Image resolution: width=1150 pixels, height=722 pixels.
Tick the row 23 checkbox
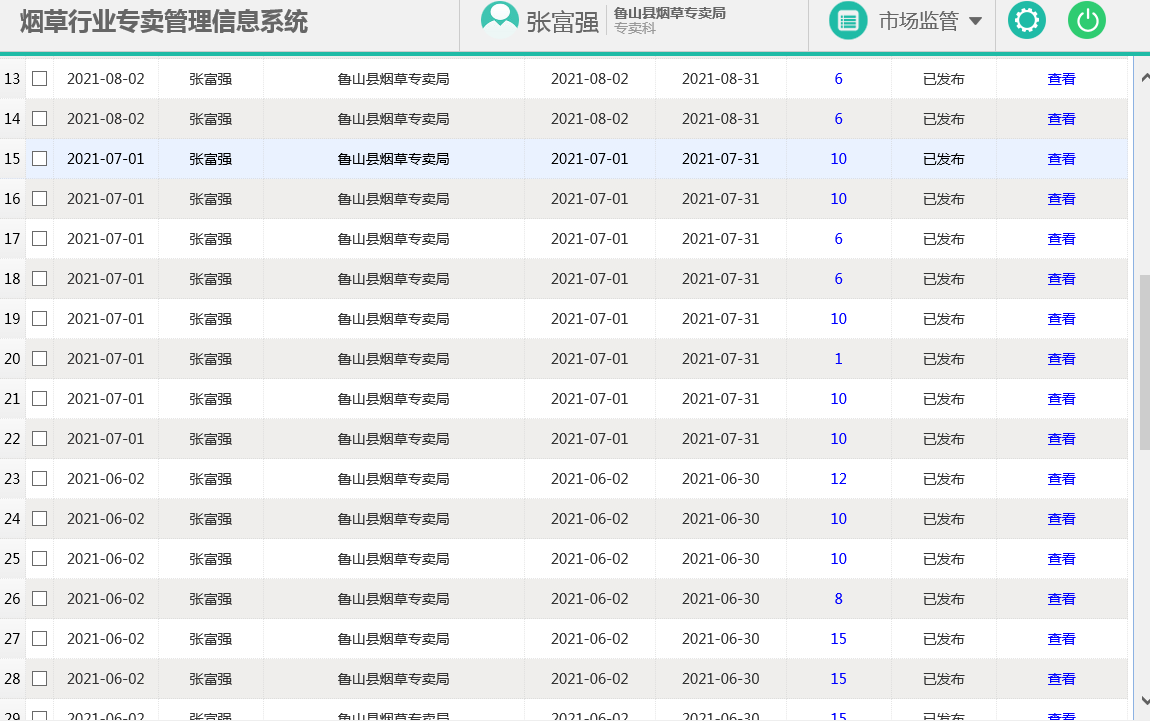click(x=40, y=478)
